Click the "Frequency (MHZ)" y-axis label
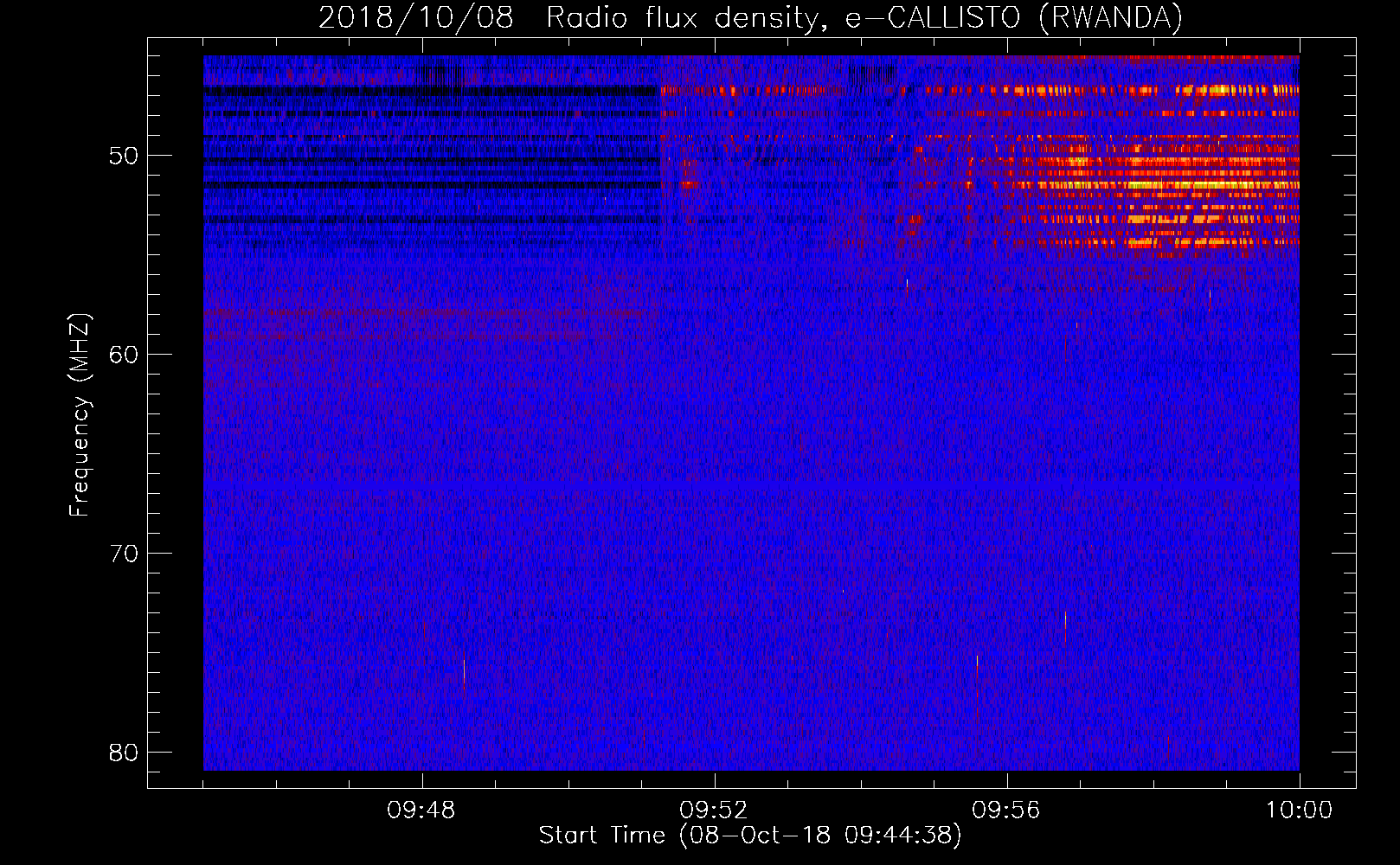This screenshot has width=1400, height=865. click(x=80, y=415)
